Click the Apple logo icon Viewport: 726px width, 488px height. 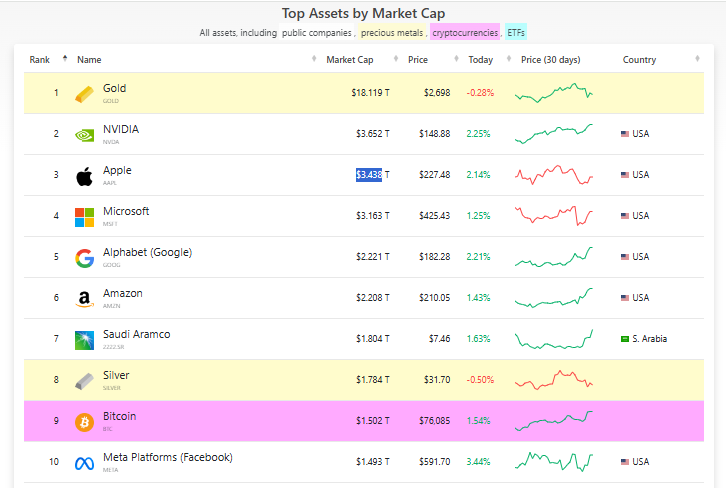(x=85, y=176)
